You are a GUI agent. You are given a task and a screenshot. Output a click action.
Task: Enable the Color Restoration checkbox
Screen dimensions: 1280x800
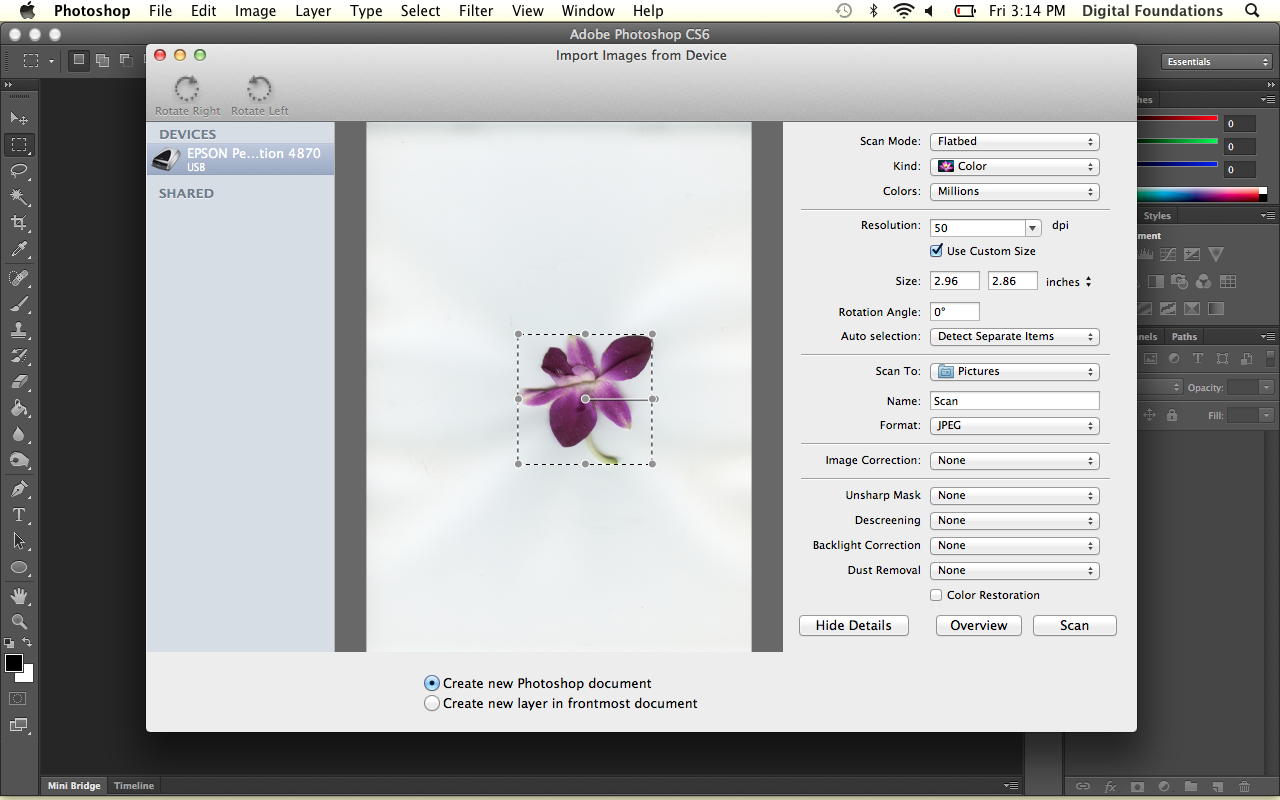pyautogui.click(x=937, y=595)
